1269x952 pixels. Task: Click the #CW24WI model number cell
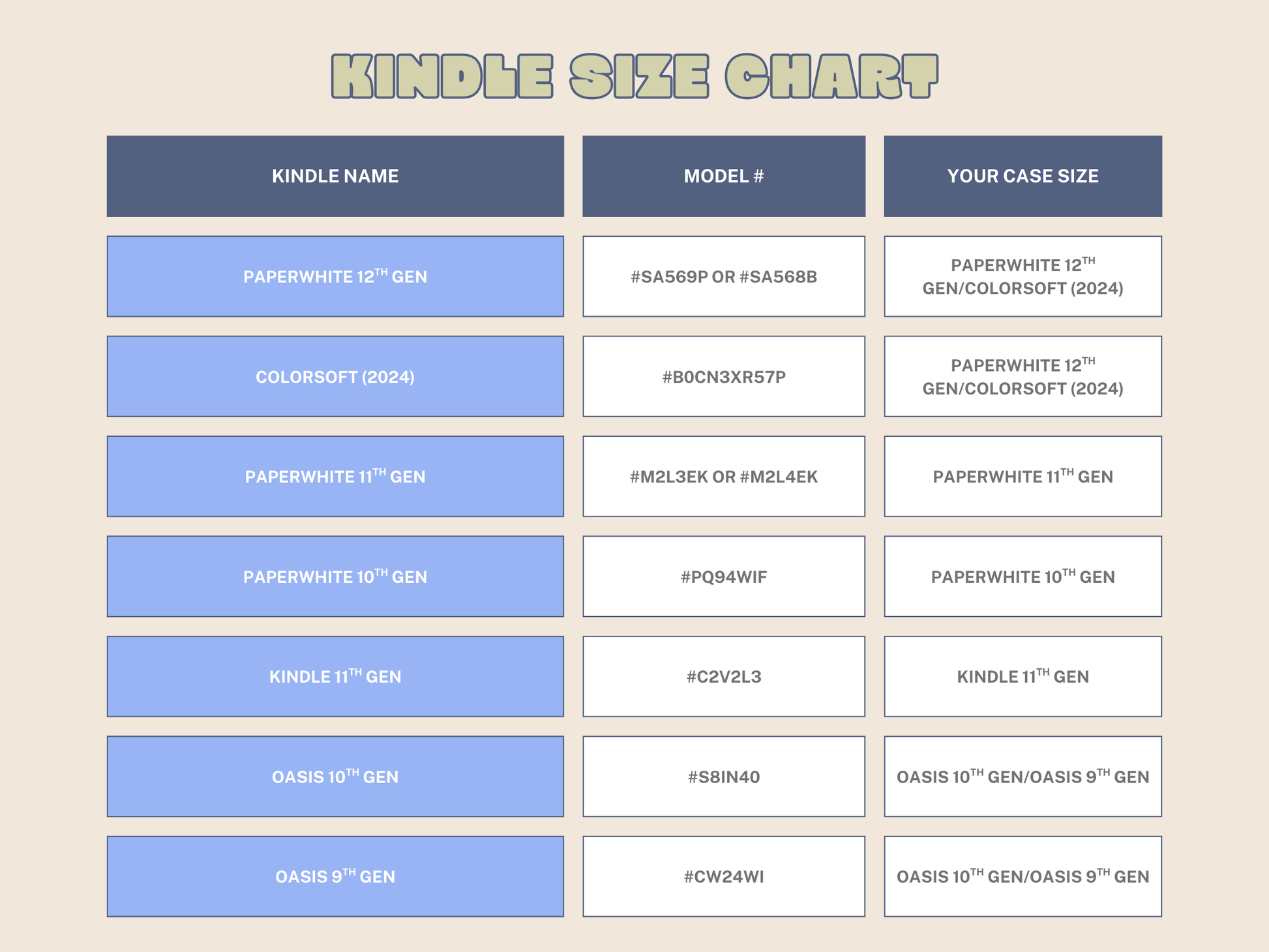[x=724, y=876]
